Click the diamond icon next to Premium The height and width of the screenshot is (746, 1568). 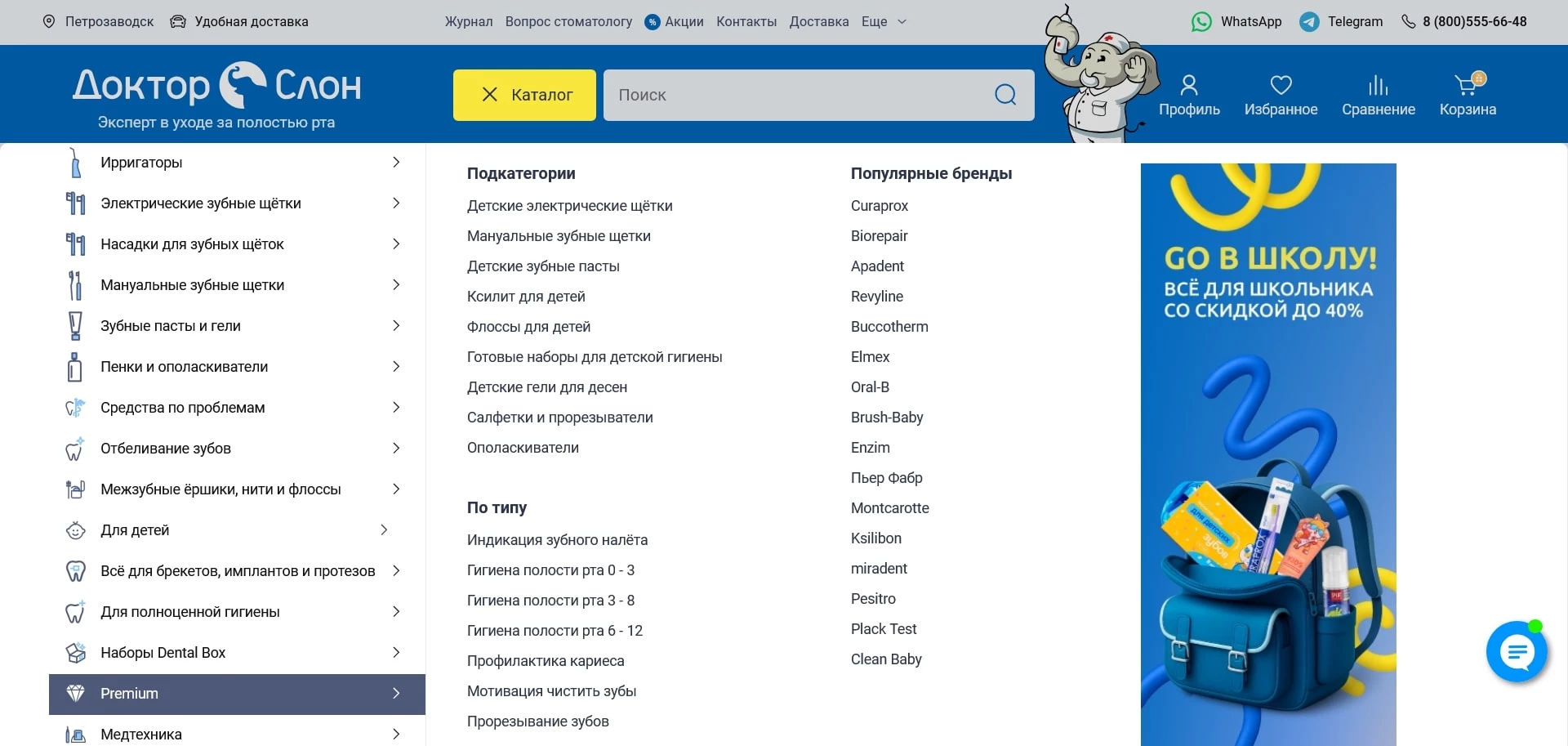tap(76, 693)
